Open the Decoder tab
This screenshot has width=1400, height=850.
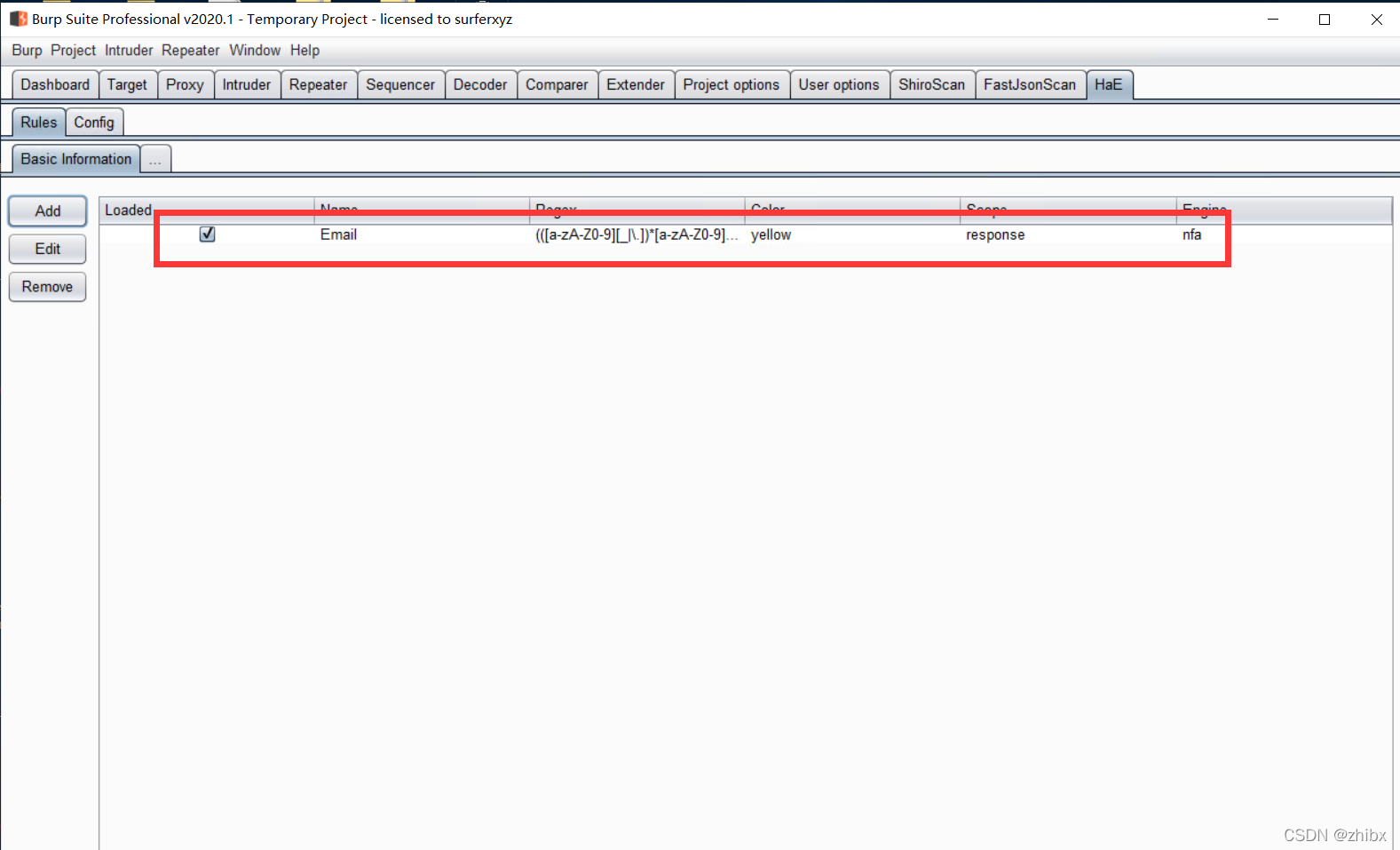point(480,84)
